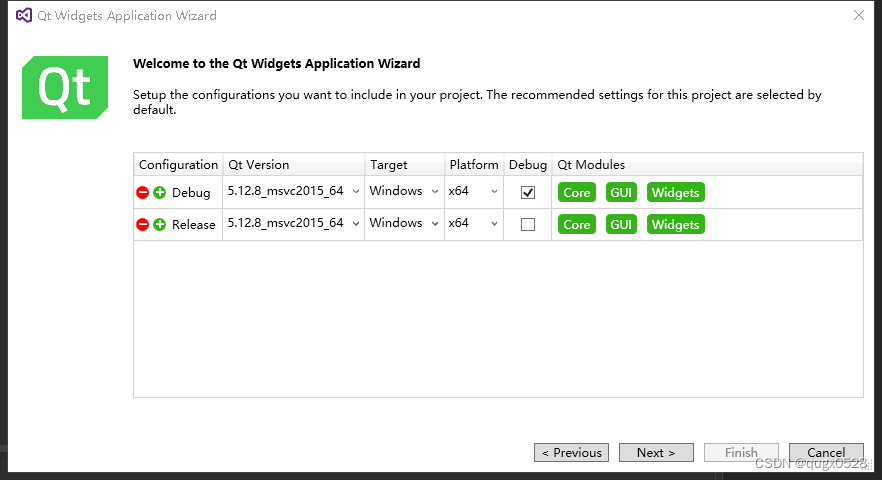The width and height of the screenshot is (882, 480).
Task: Open Platform x64 dropdown in Release row
Action: pos(474,223)
